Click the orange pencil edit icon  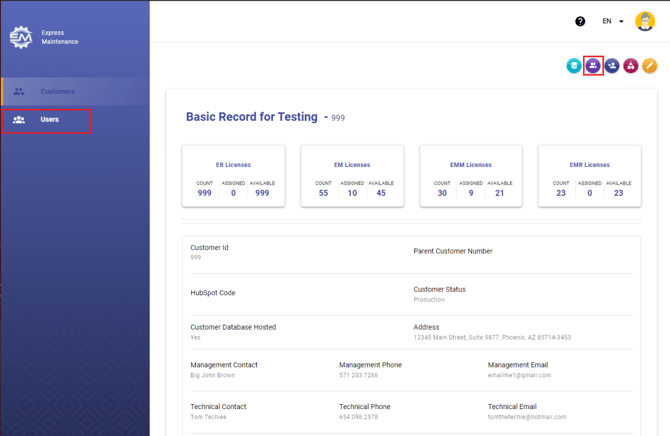(650, 66)
